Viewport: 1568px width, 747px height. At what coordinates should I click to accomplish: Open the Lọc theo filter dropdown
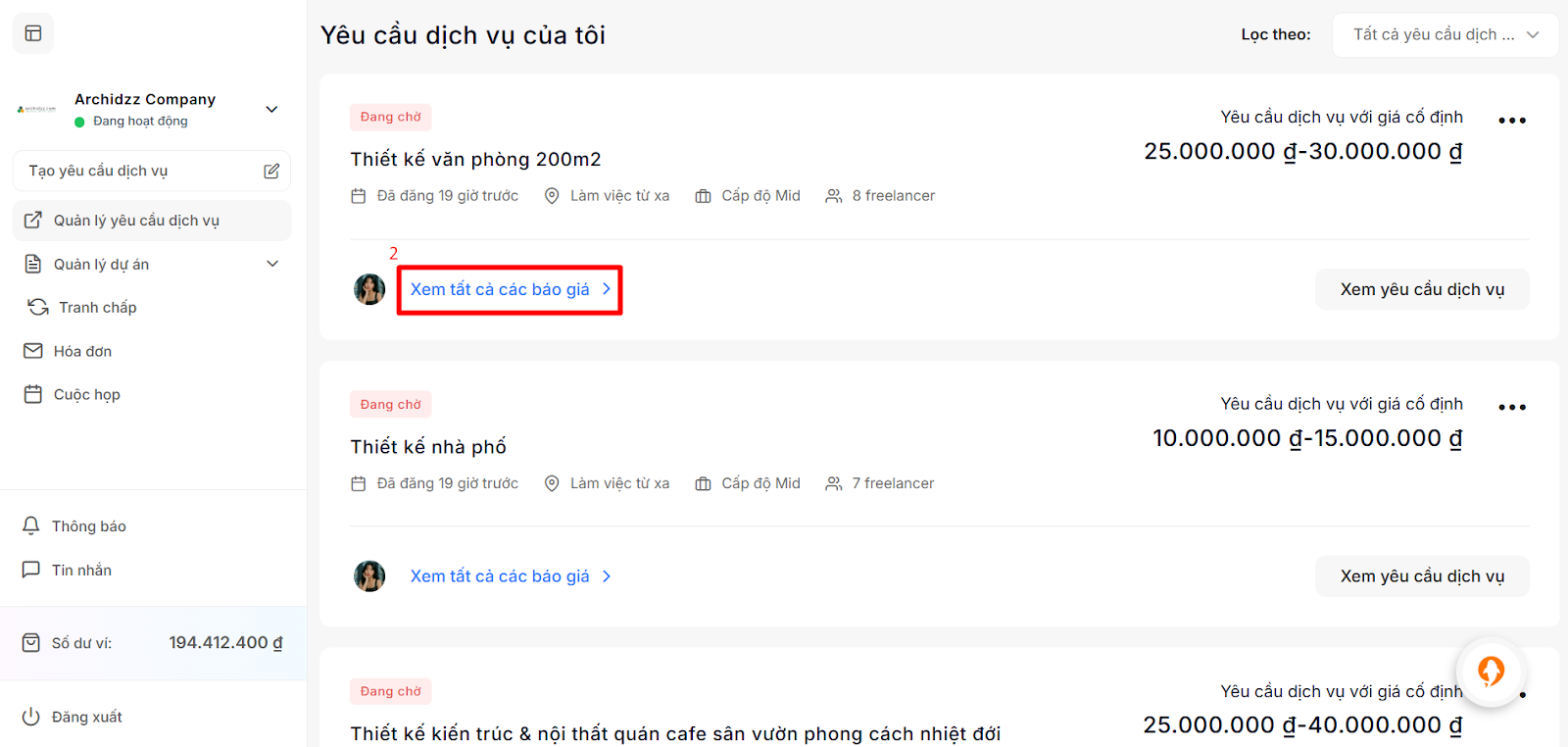tap(1445, 35)
